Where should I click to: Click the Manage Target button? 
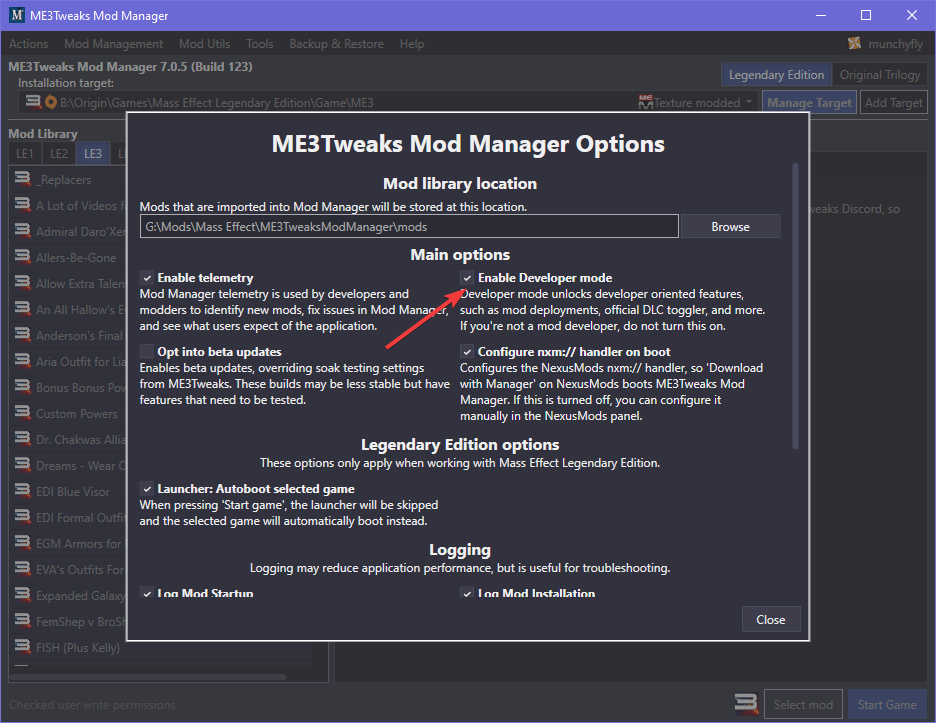tap(809, 103)
